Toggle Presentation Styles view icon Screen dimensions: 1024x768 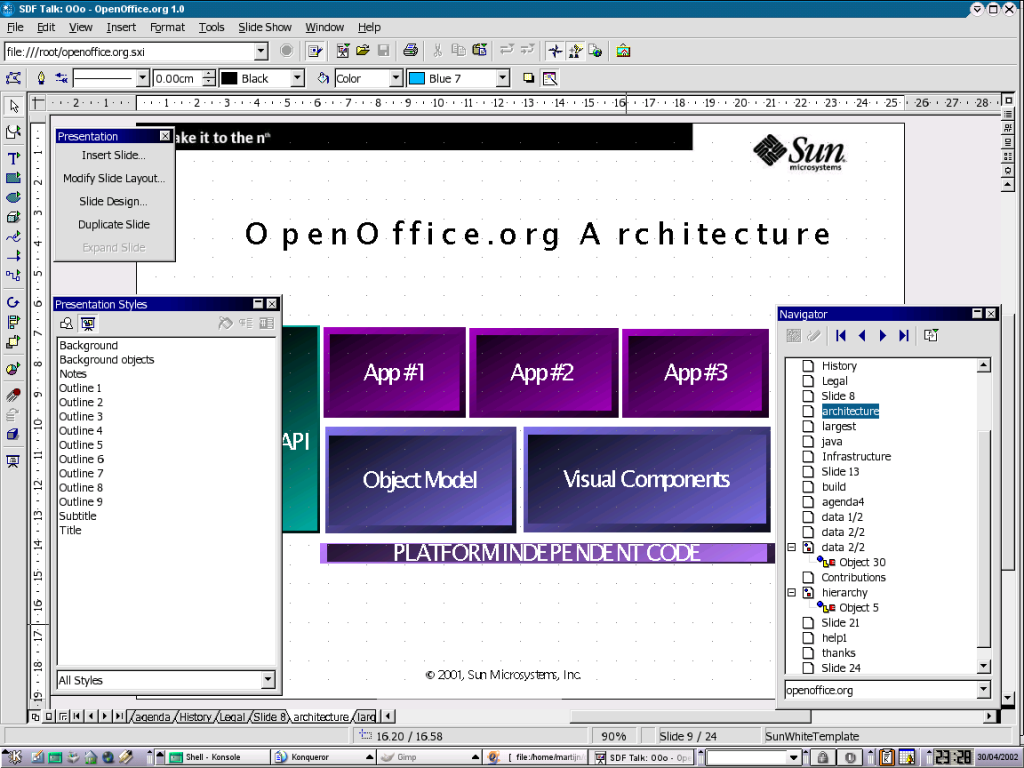tap(88, 323)
